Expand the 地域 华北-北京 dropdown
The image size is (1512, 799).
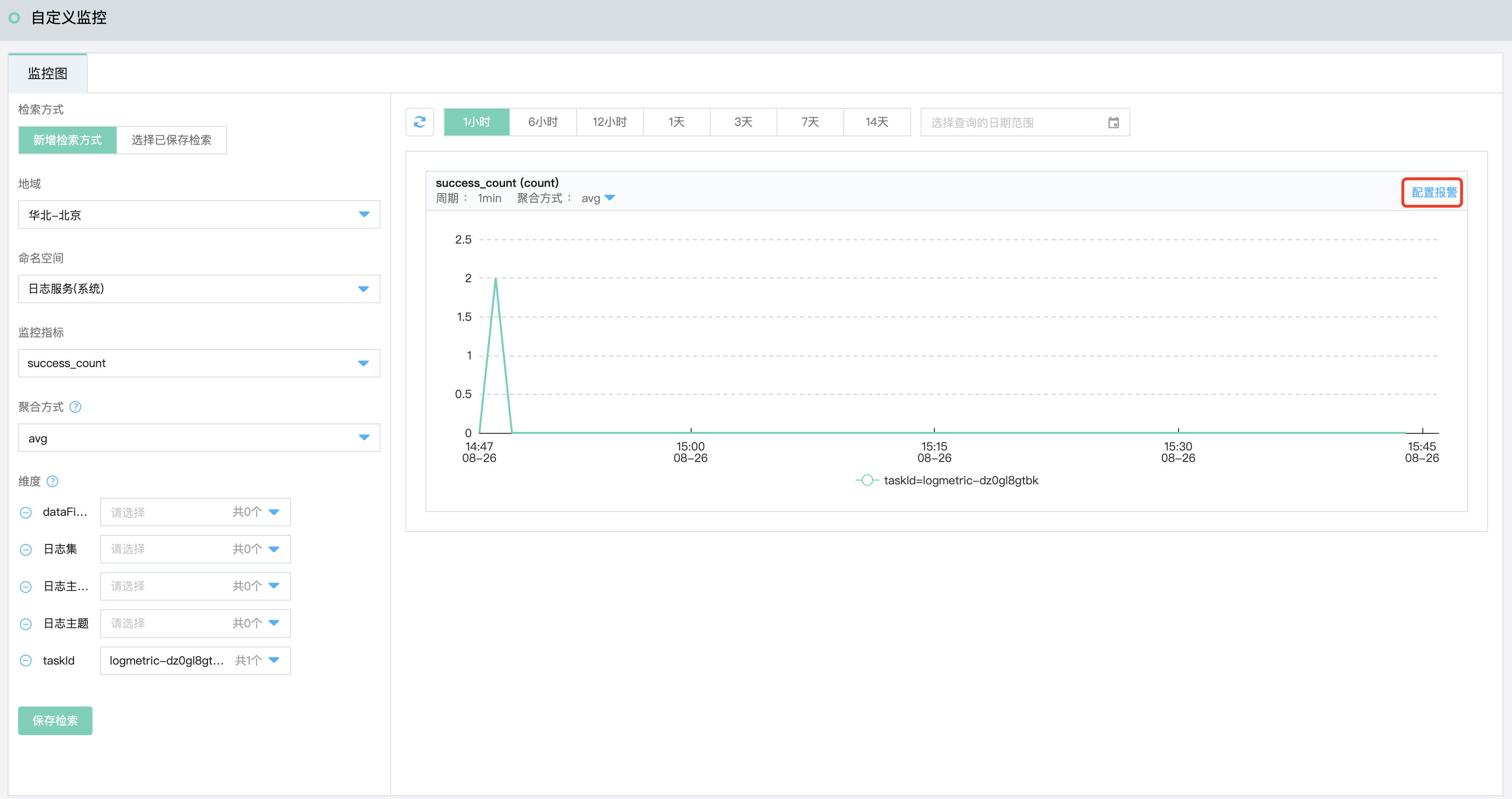pyautogui.click(x=199, y=215)
